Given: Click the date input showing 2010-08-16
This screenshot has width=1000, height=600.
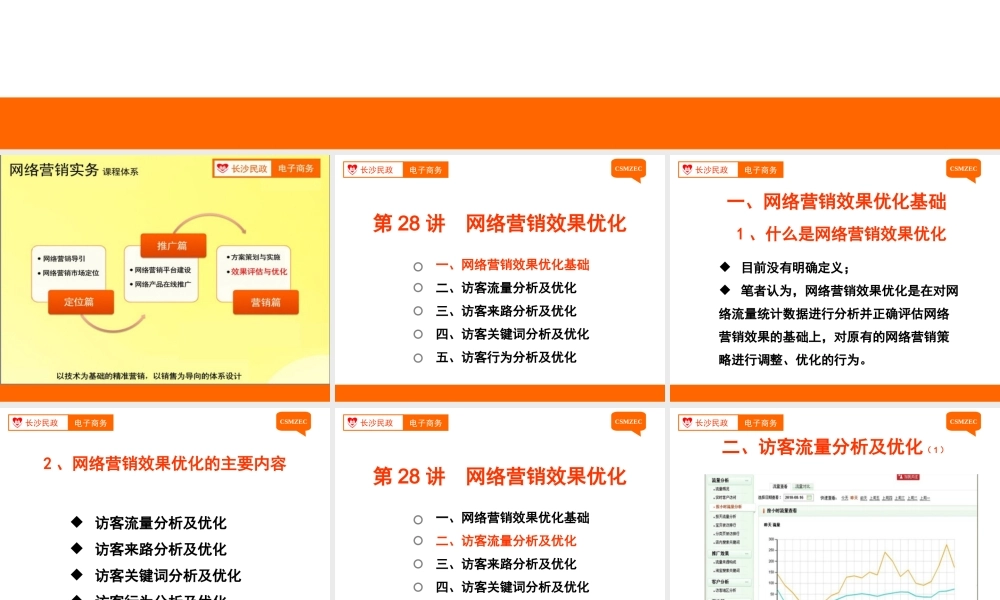Looking at the screenshot, I should [x=795, y=498].
